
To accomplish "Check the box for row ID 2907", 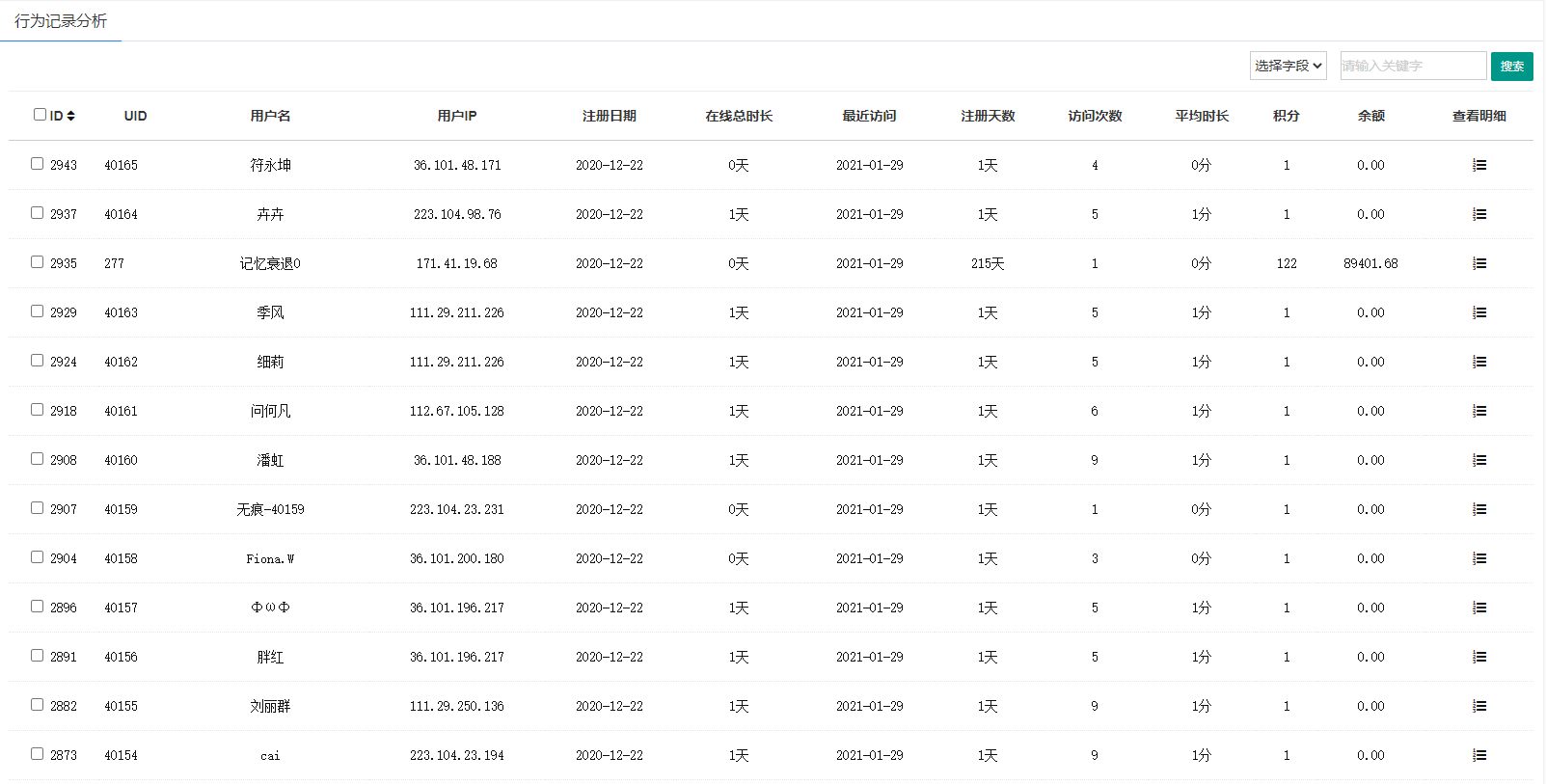I will (x=37, y=508).
